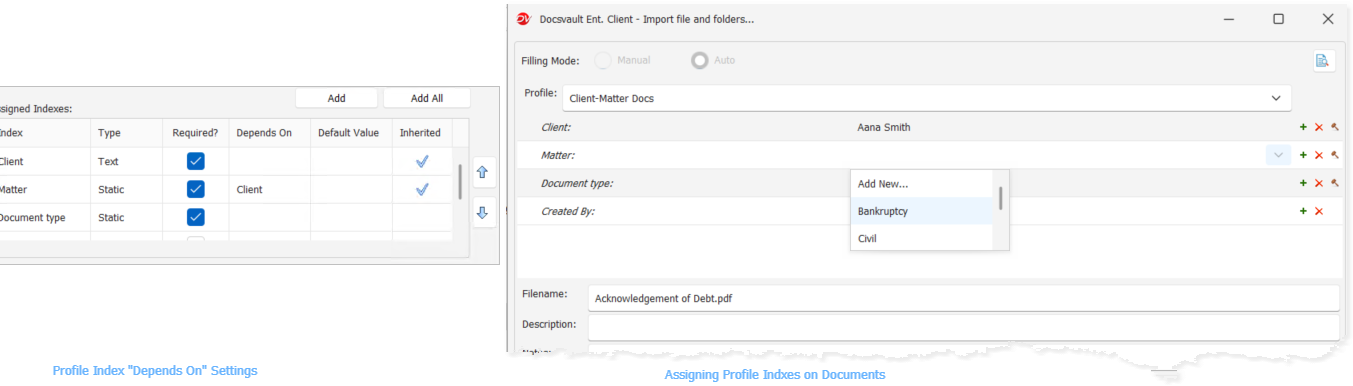This screenshot has height=386, width=1353.
Task: Click the Default Value column header
Action: (348, 133)
